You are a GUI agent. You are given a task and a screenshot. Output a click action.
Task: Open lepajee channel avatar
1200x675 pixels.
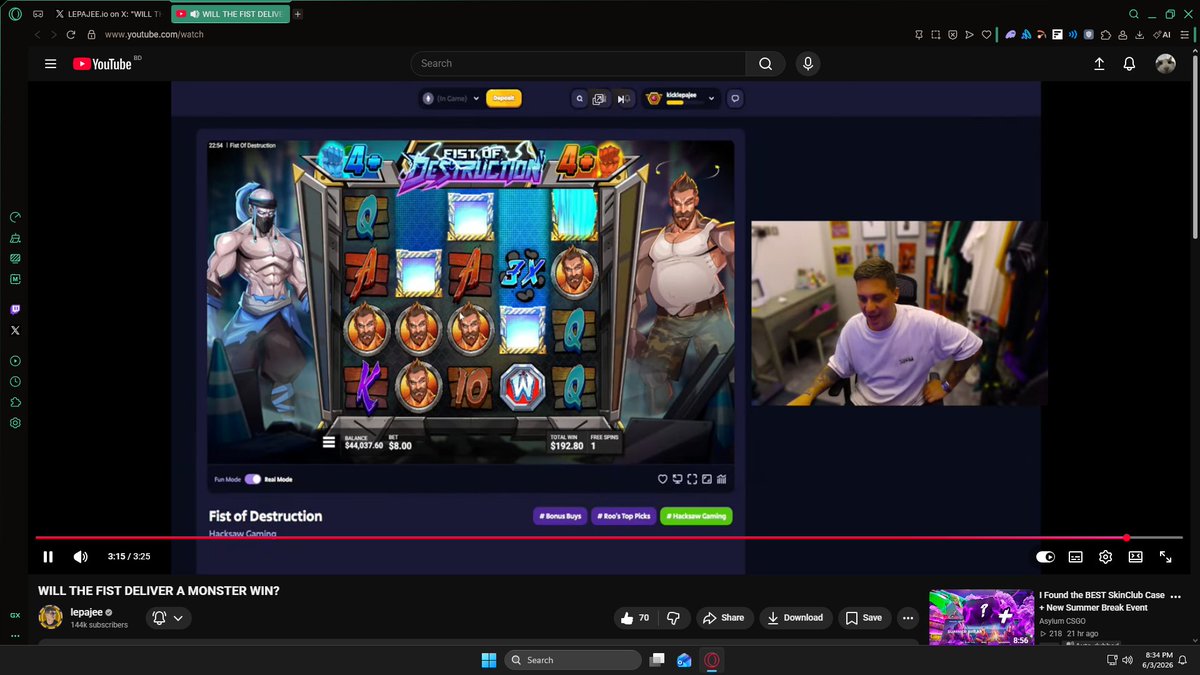[50, 618]
